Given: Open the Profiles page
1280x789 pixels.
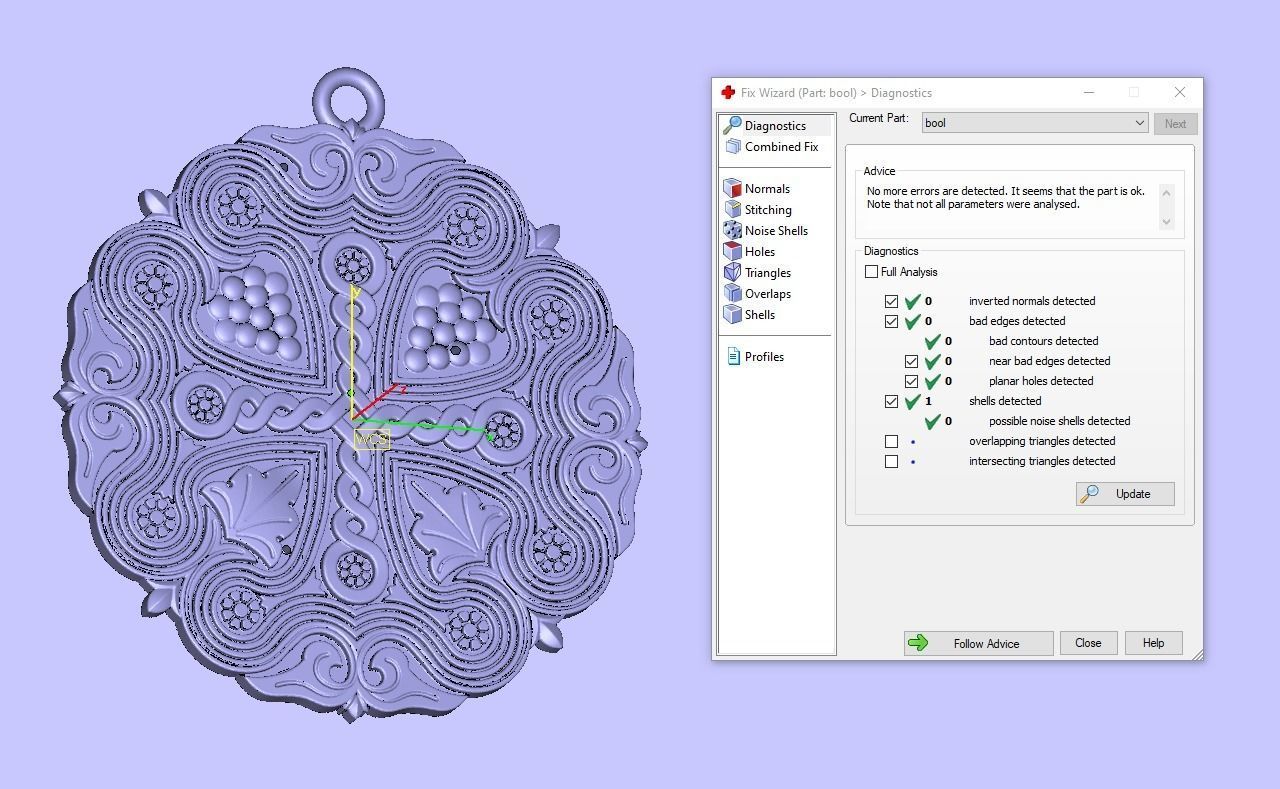Looking at the screenshot, I should [764, 357].
